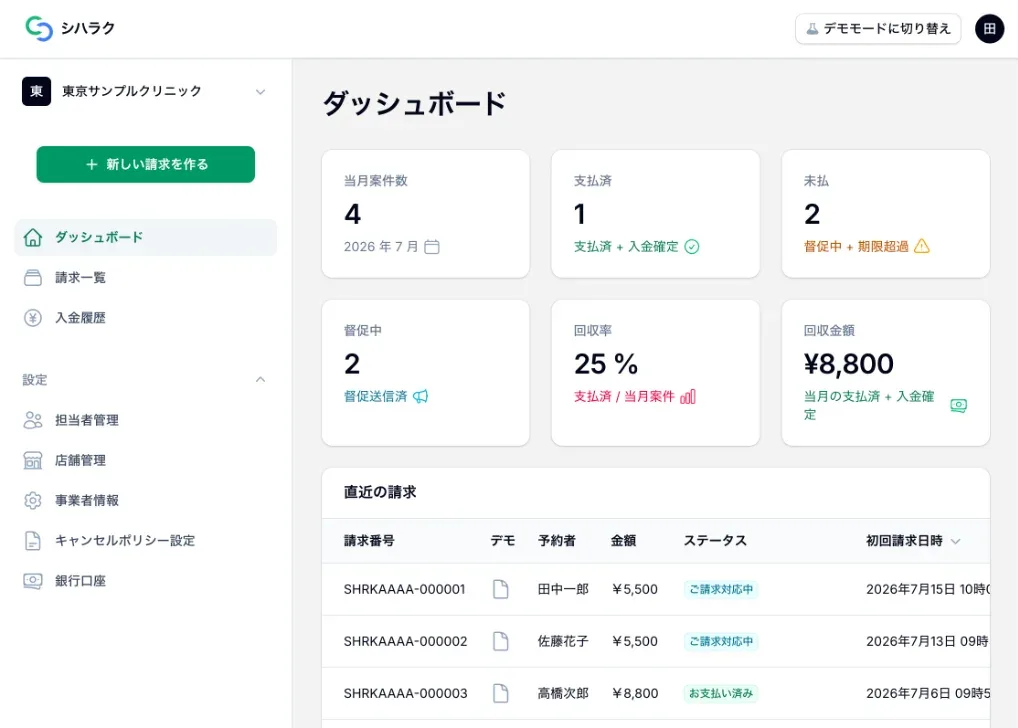This screenshot has height=728, width=1018.
Task: Click the 2026年7月15日 date cell
Action: click(928, 589)
